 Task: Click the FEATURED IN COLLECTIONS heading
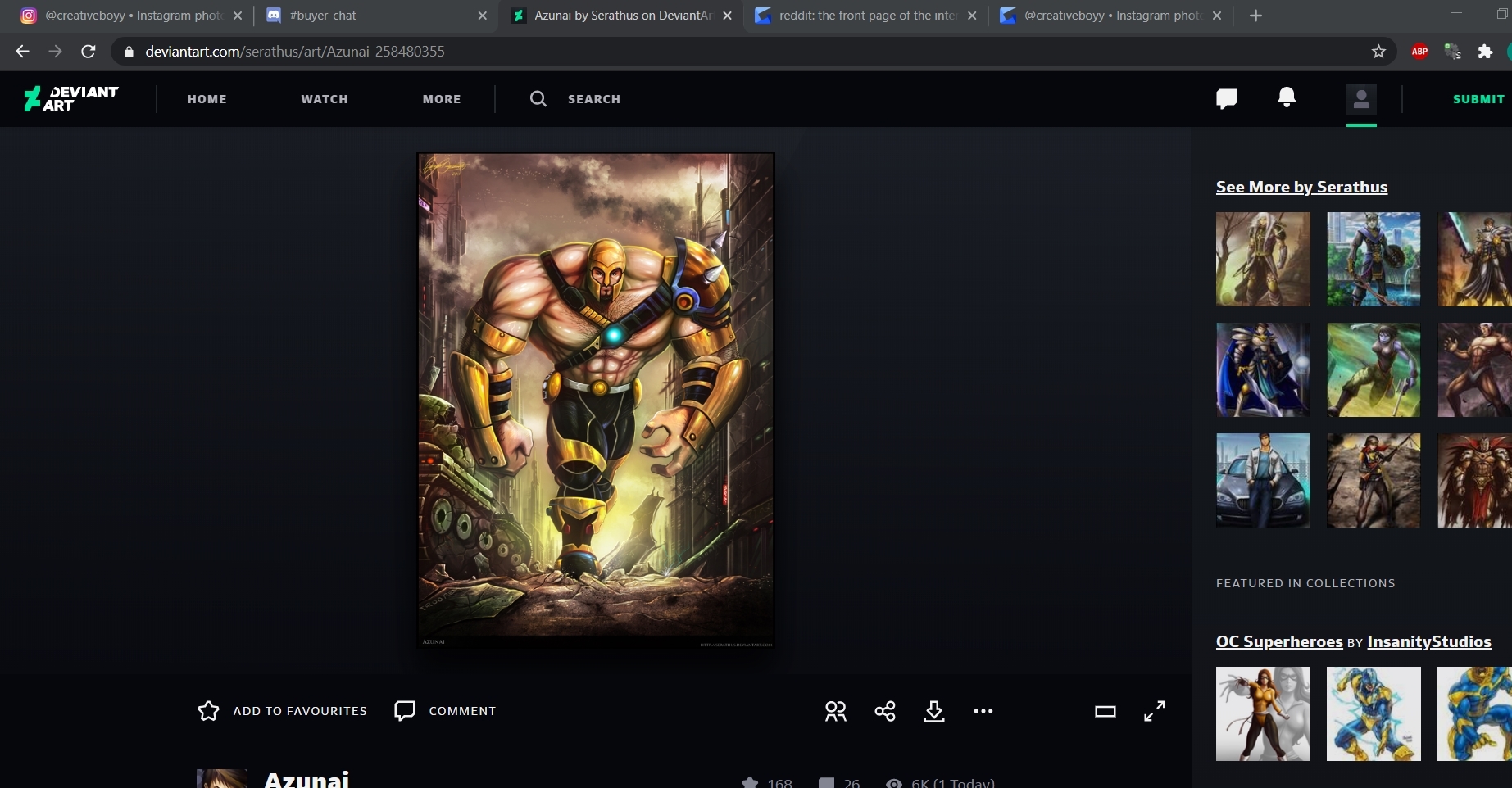click(1305, 583)
